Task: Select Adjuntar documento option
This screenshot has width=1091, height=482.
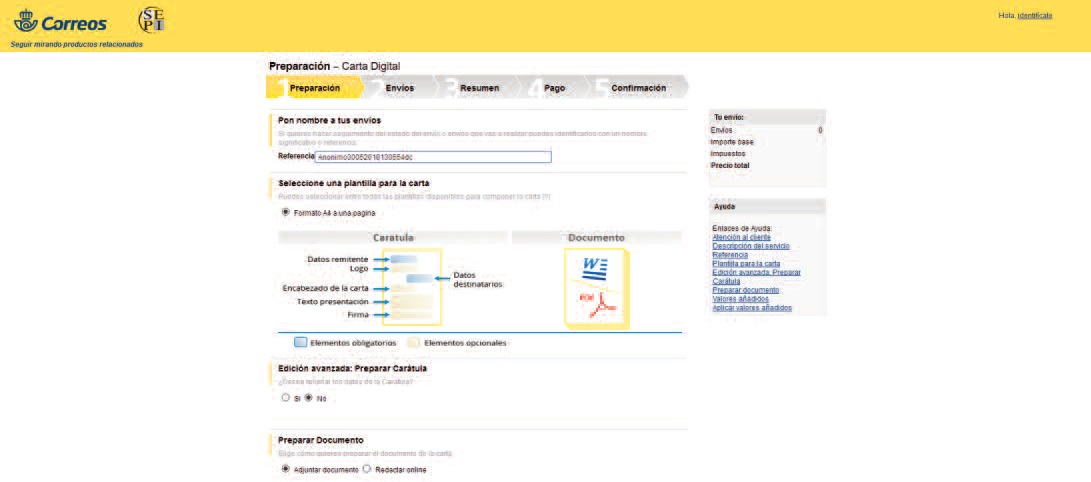Action: [x=286, y=468]
